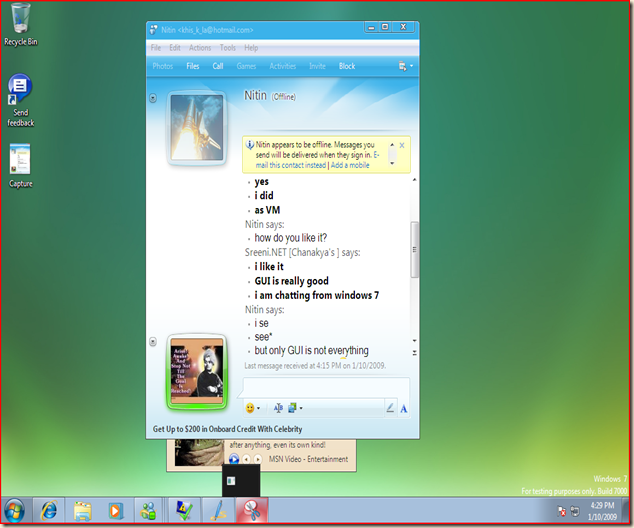Expand the arrow beside the background icon
This screenshot has height=528, width=634.
(x=301, y=408)
